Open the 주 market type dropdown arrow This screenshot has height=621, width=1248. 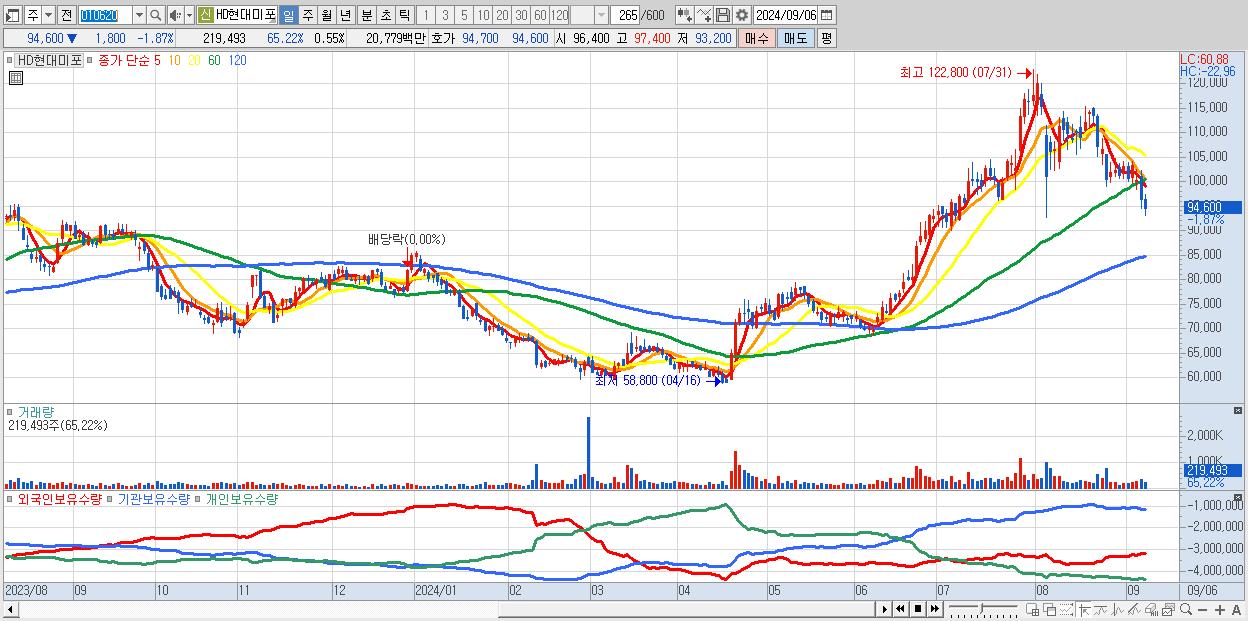tap(48, 15)
